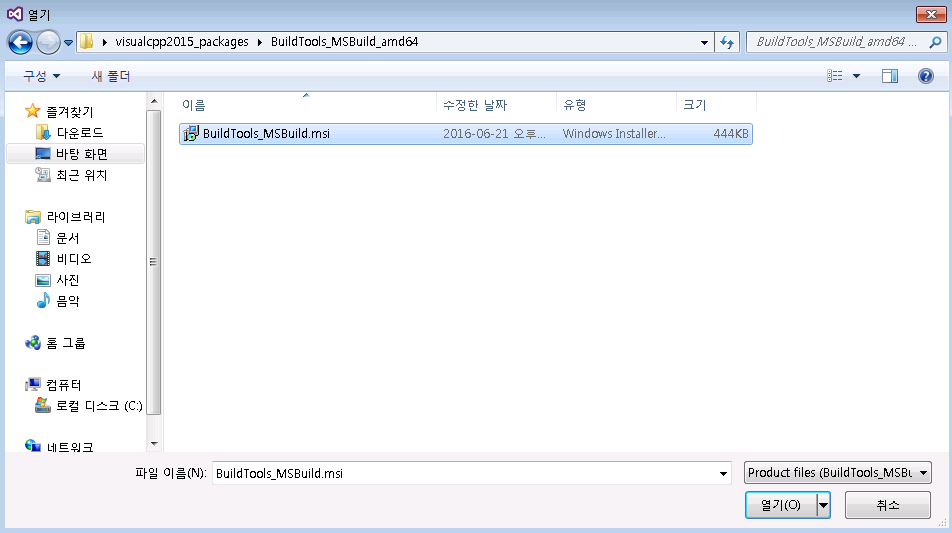
Task: Select 컴퓨터 in the navigation pane
Action: 64,385
